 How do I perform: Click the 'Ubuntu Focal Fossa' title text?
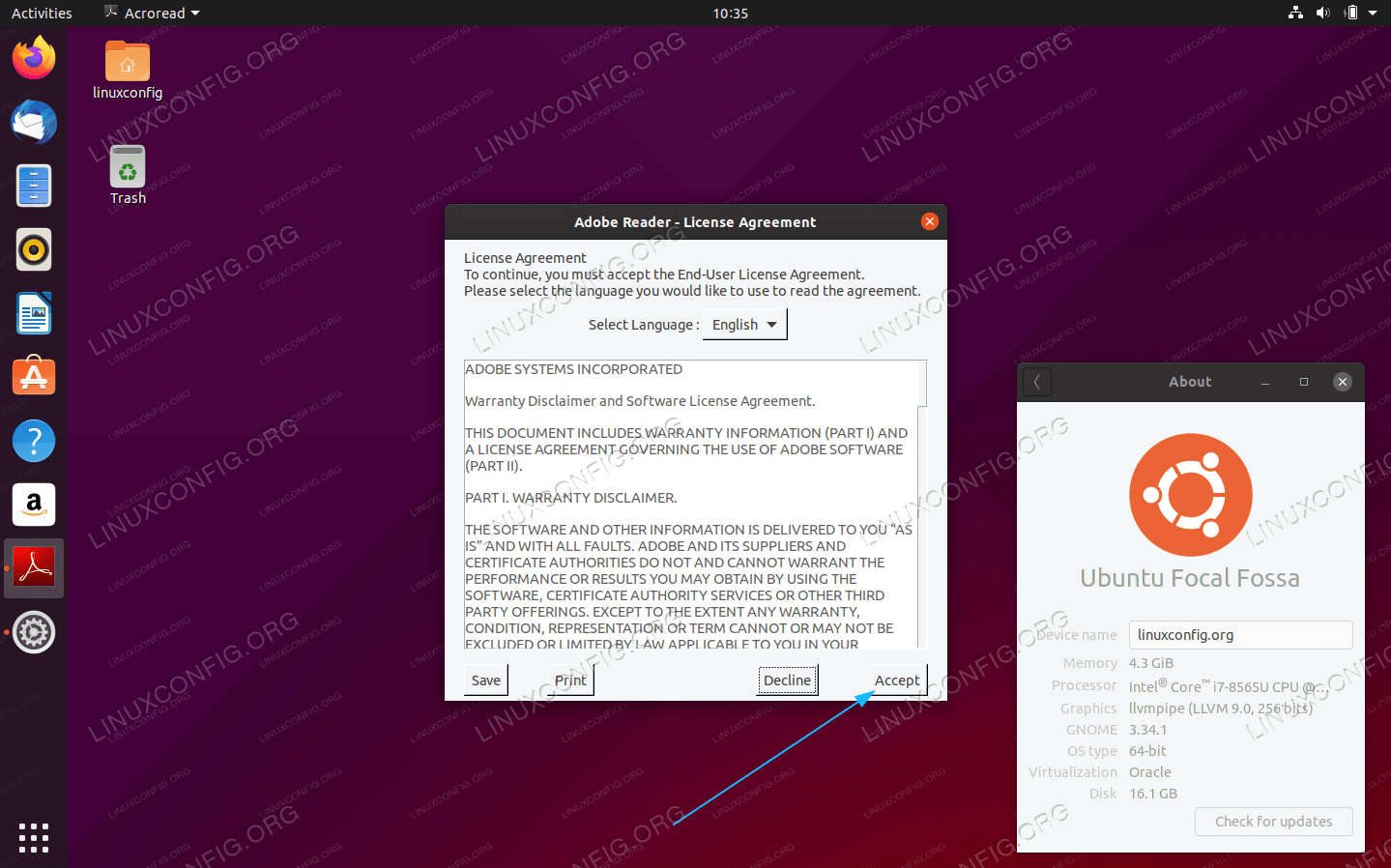[1190, 578]
